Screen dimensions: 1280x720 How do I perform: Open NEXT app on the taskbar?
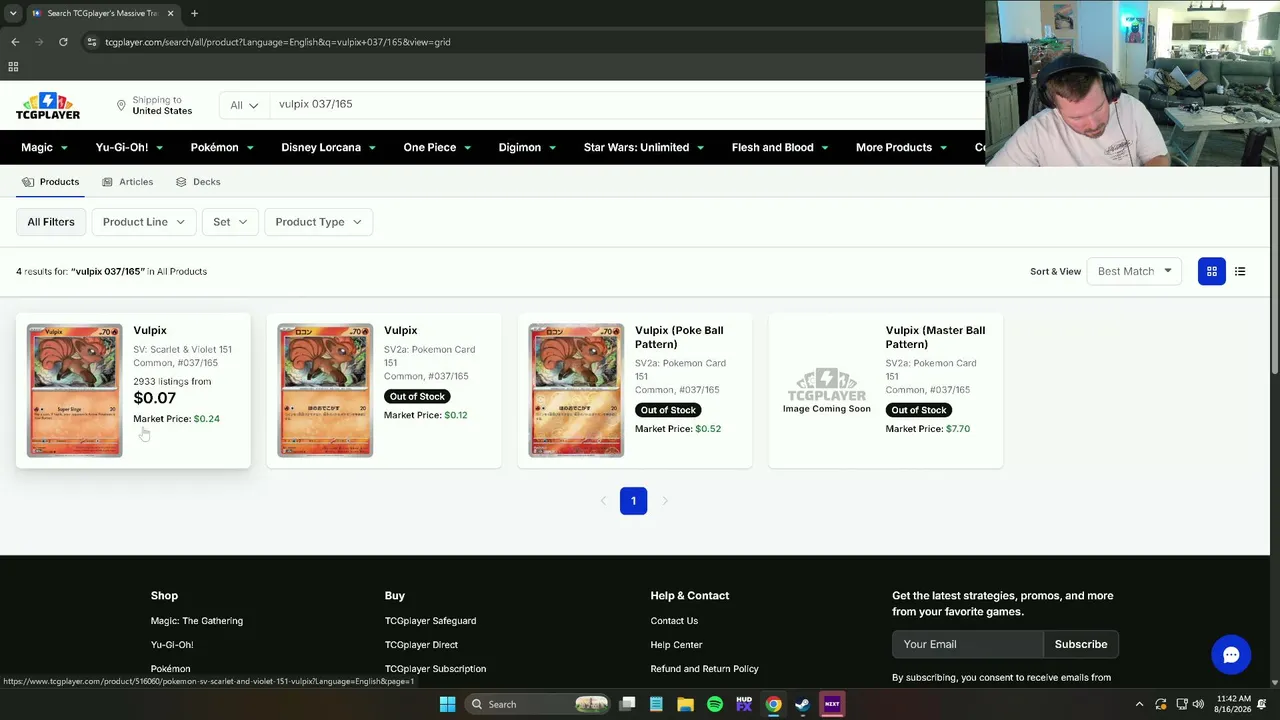point(832,704)
